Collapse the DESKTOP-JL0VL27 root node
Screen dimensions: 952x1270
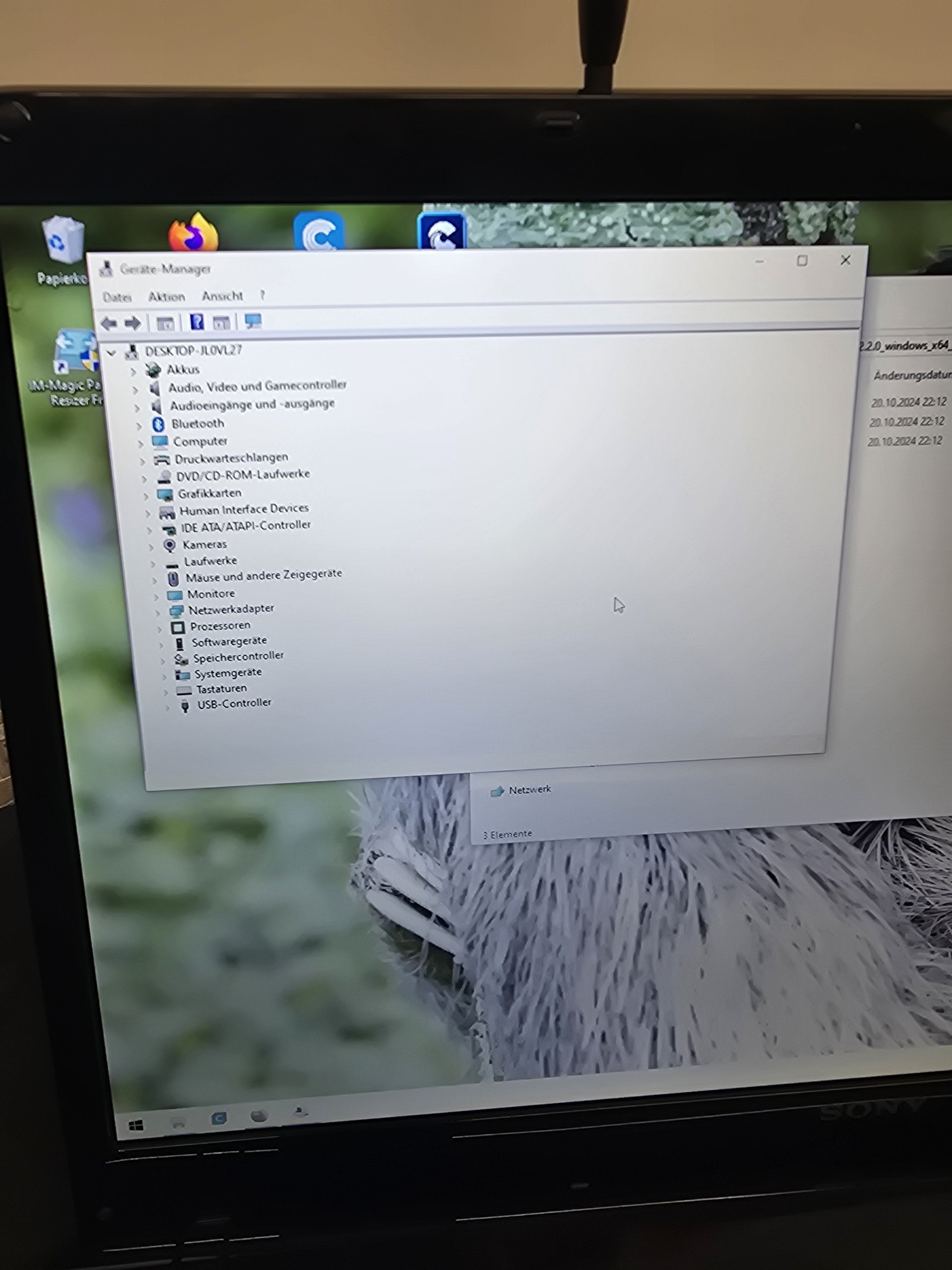[111, 352]
